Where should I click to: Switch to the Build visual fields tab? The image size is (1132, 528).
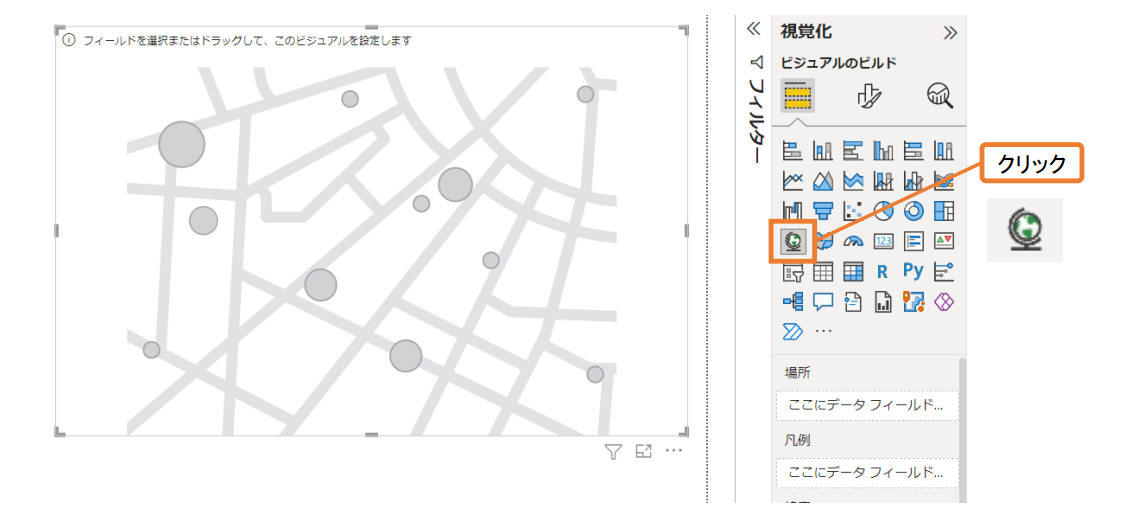coord(797,95)
